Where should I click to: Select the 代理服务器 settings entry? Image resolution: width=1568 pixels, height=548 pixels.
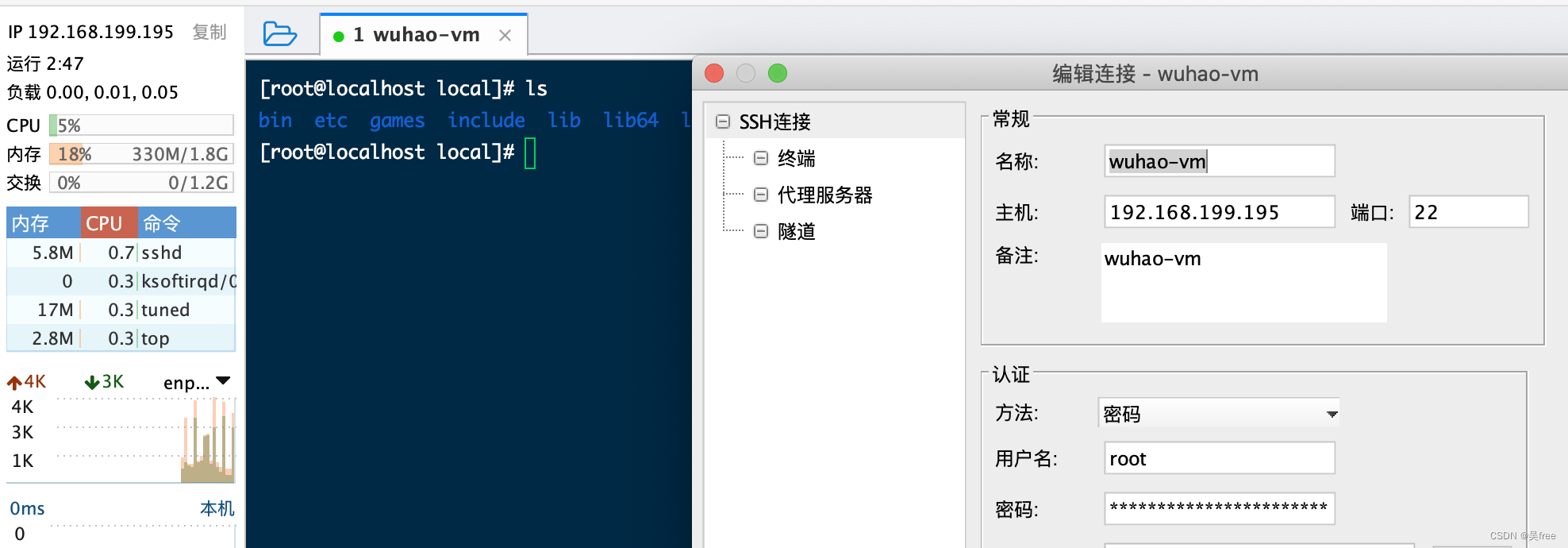[825, 195]
